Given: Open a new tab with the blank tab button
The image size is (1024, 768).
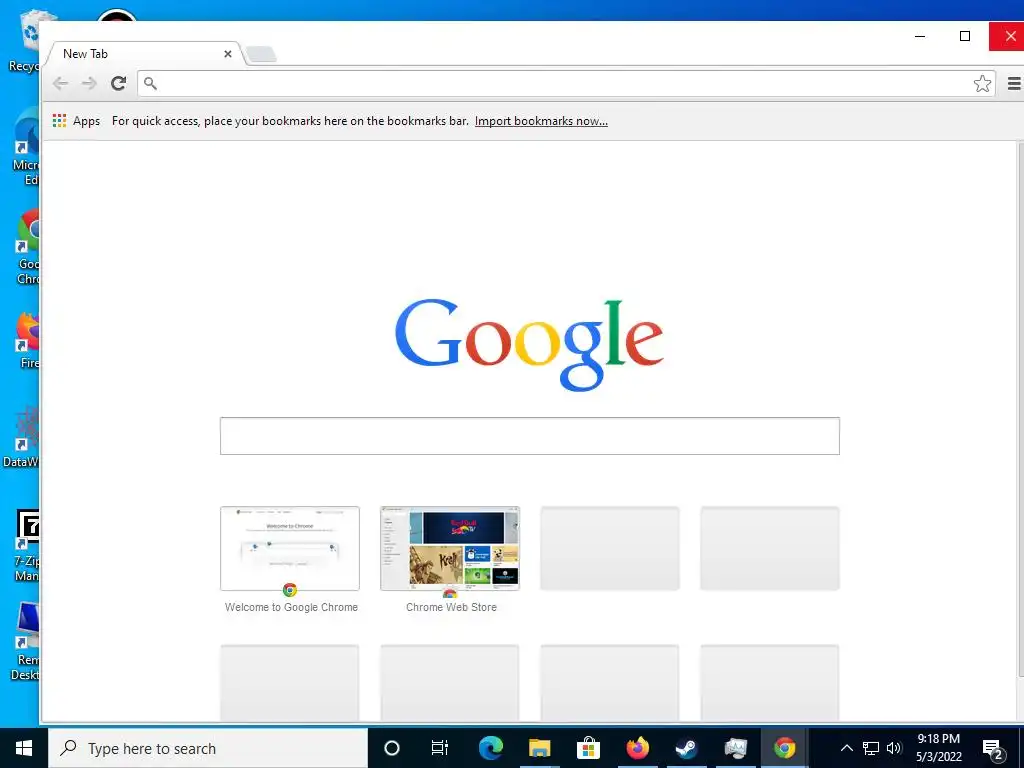Looking at the screenshot, I should coord(261,55).
